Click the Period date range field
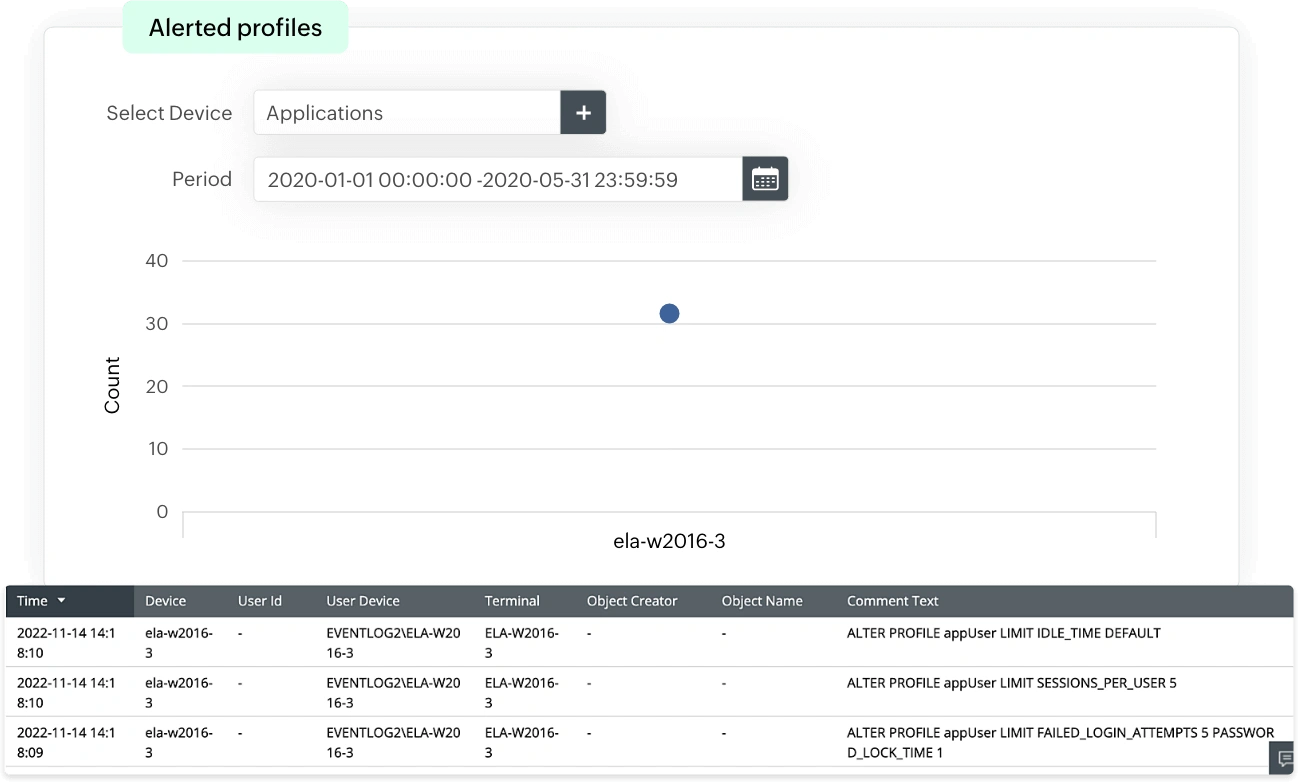The image size is (1298, 782). [x=498, y=180]
